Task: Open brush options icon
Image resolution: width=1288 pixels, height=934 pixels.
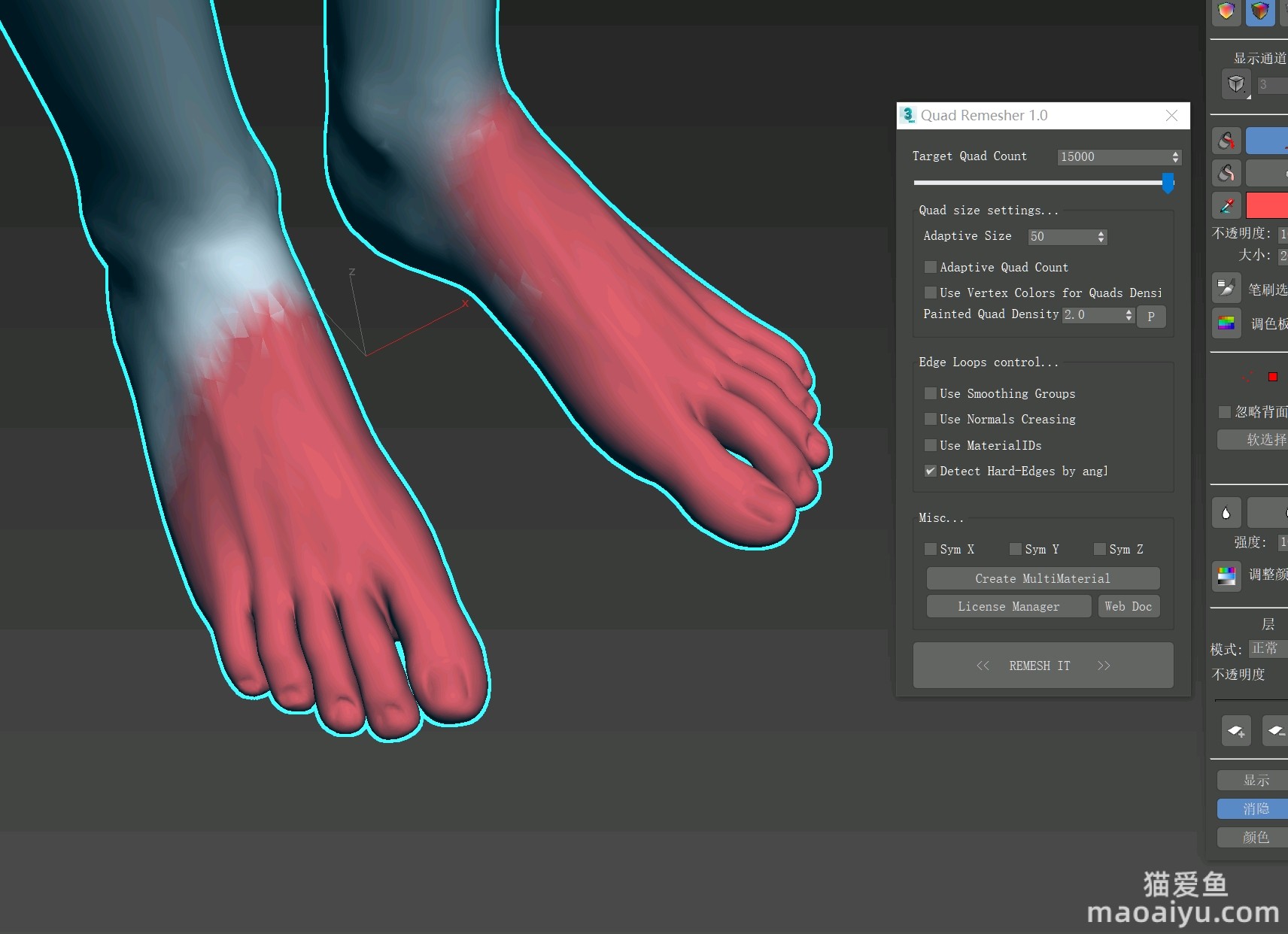Action: coord(1226,288)
